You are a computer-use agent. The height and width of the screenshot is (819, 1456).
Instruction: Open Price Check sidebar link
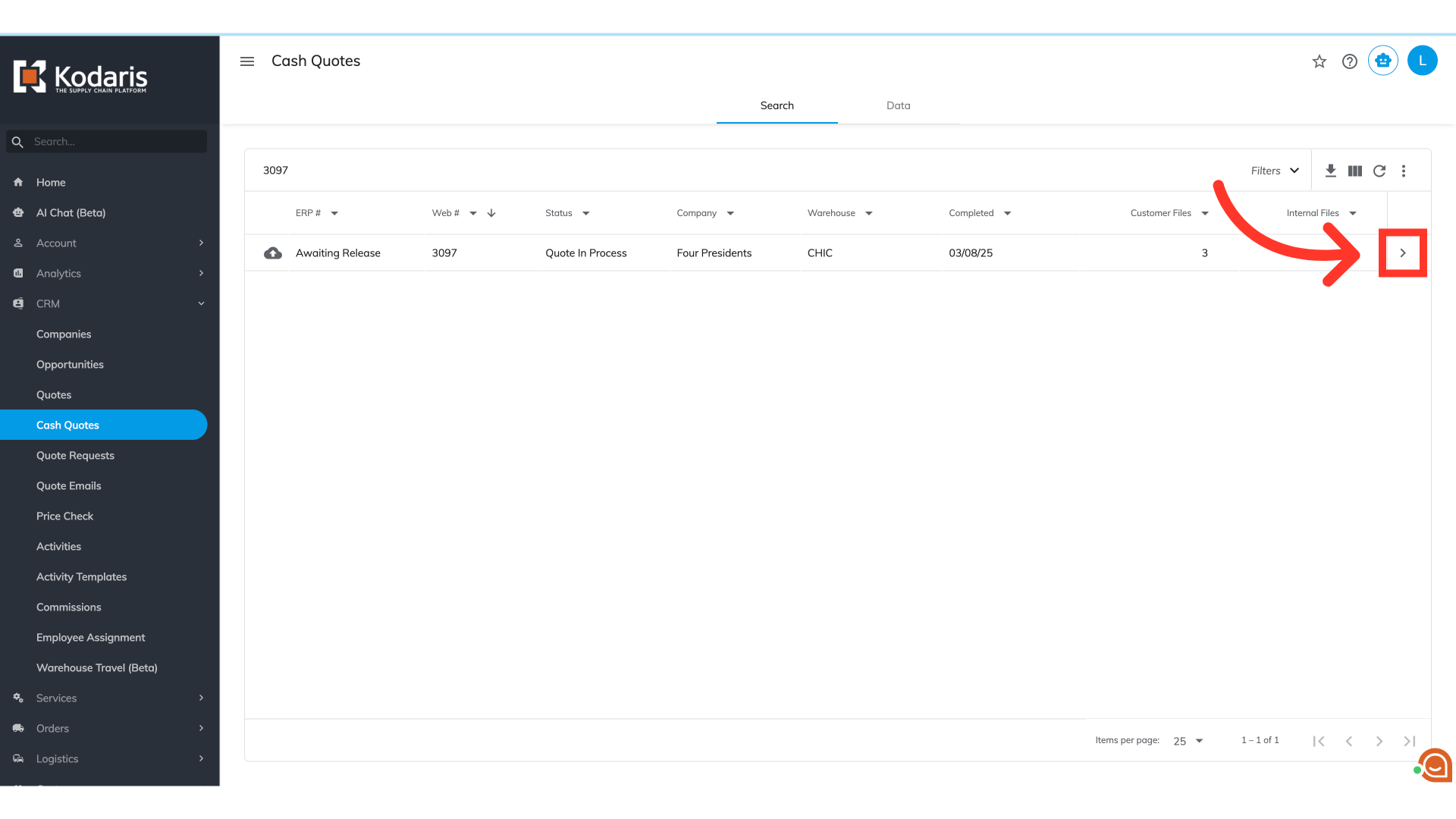[64, 516]
